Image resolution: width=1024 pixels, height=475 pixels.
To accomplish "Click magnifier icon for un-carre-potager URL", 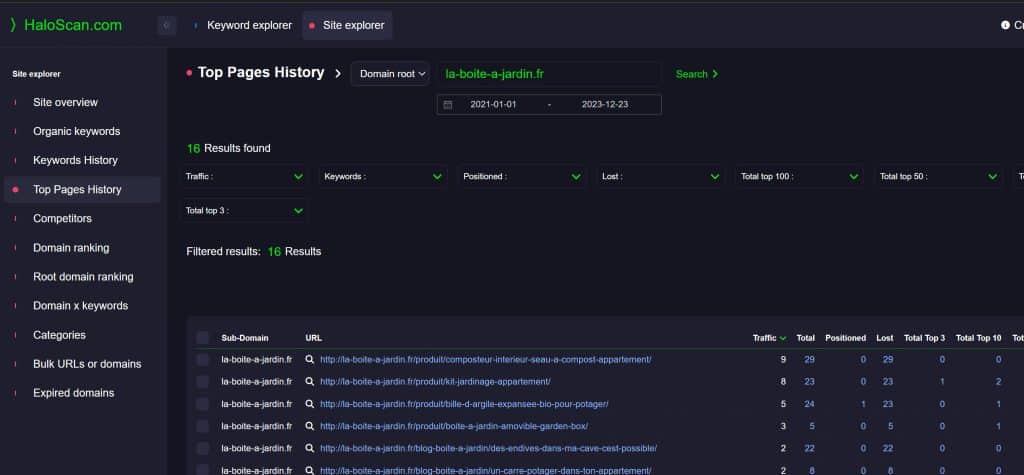I will click(310, 470).
